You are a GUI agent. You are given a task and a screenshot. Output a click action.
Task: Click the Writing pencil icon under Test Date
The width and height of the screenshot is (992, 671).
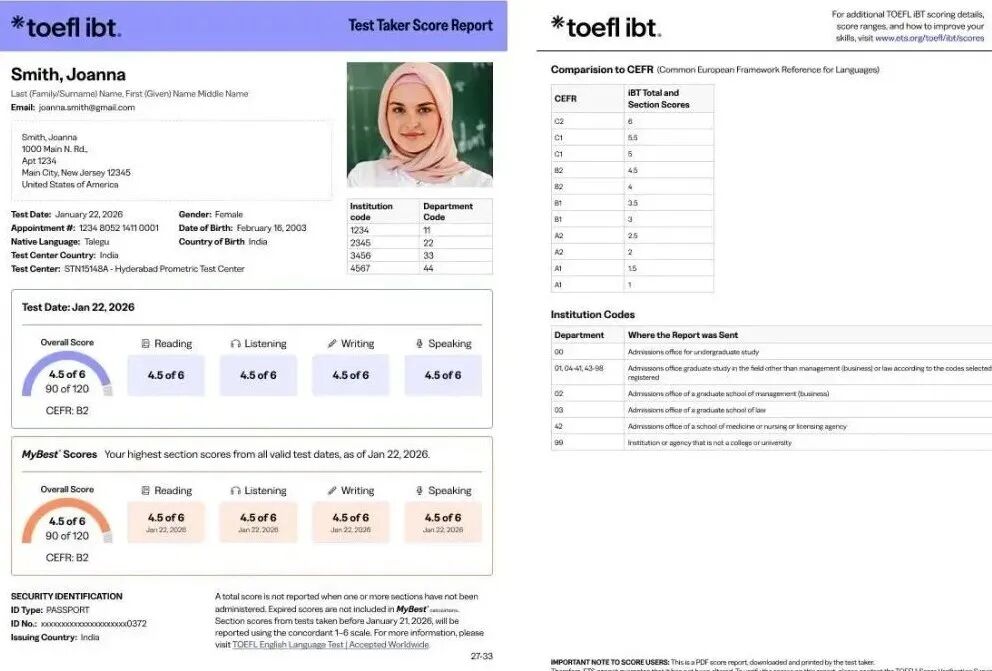pos(332,343)
